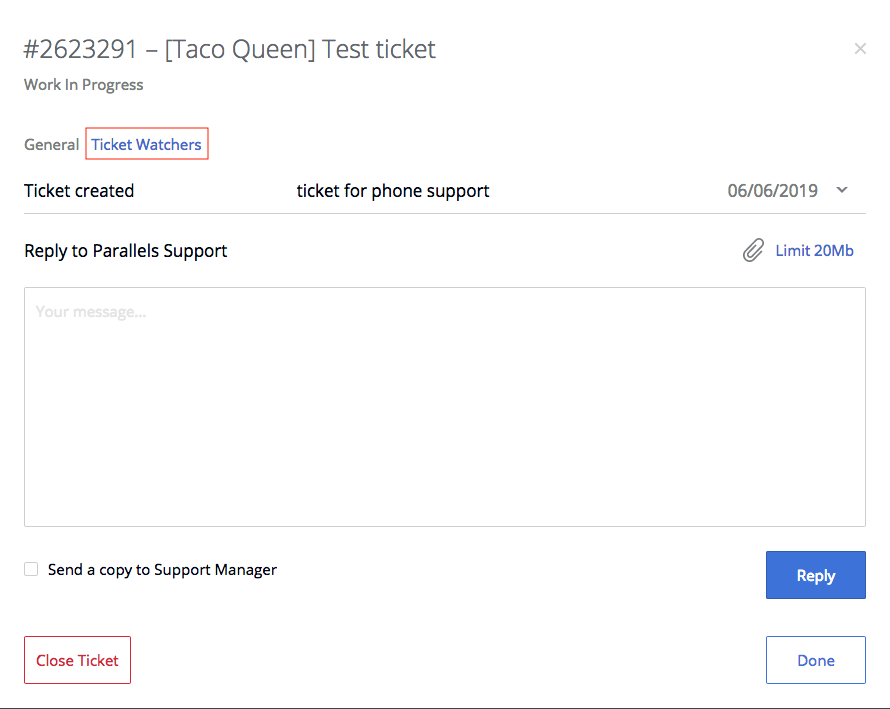Enable Send a copy to Support Manager checkbox
The image size is (890, 709).
pyautogui.click(x=31, y=569)
